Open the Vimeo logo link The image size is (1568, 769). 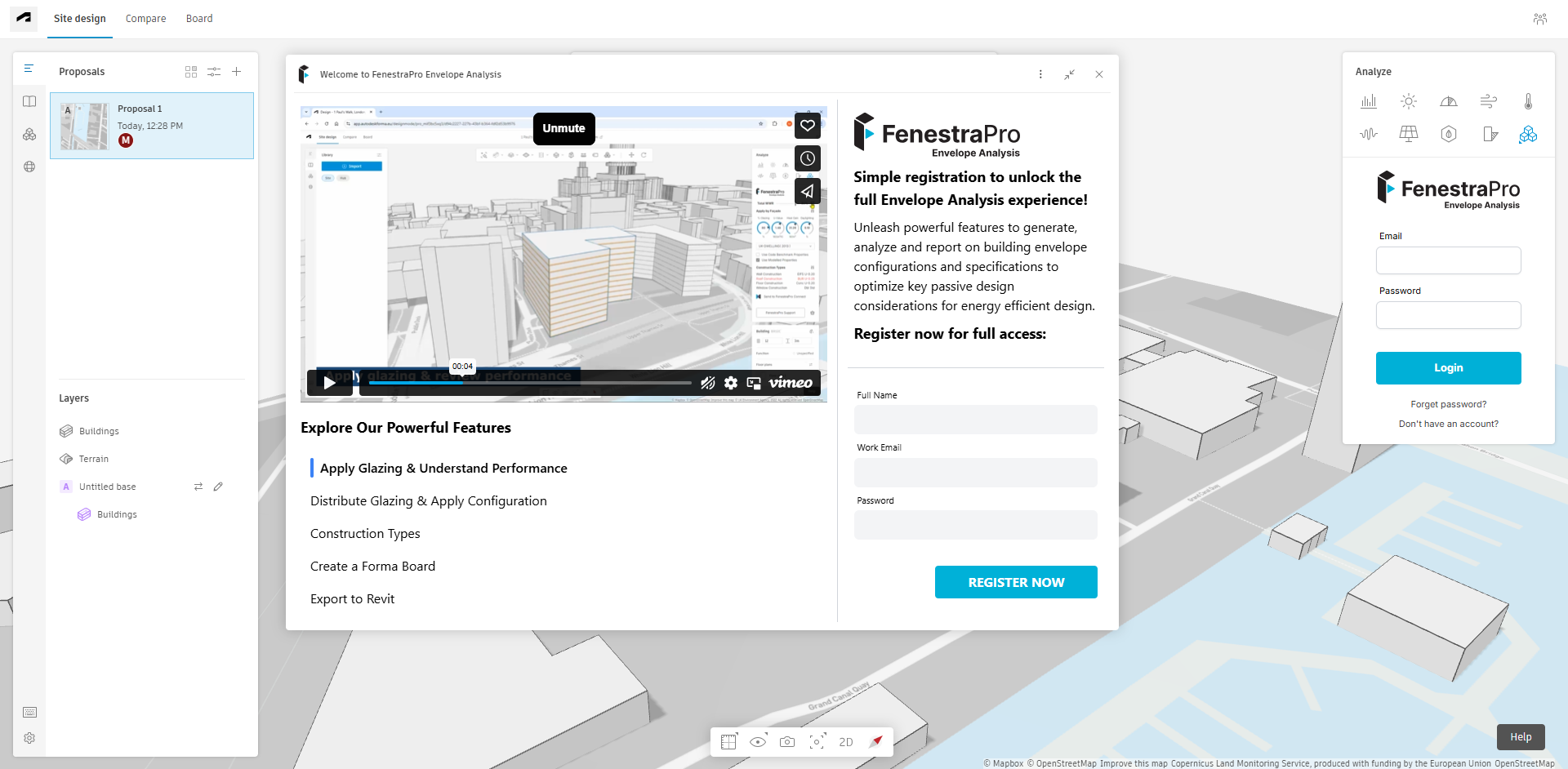click(x=791, y=383)
